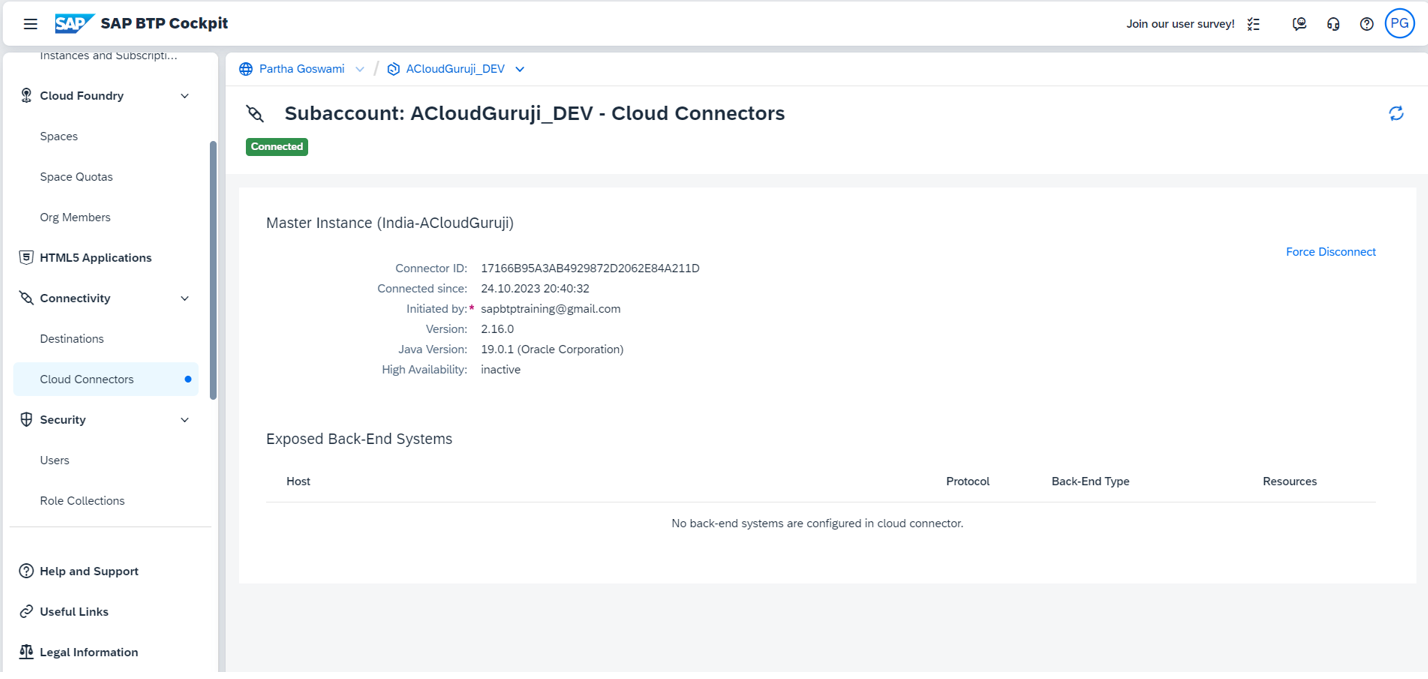Collapse the Cloud Foundry section

(x=184, y=96)
